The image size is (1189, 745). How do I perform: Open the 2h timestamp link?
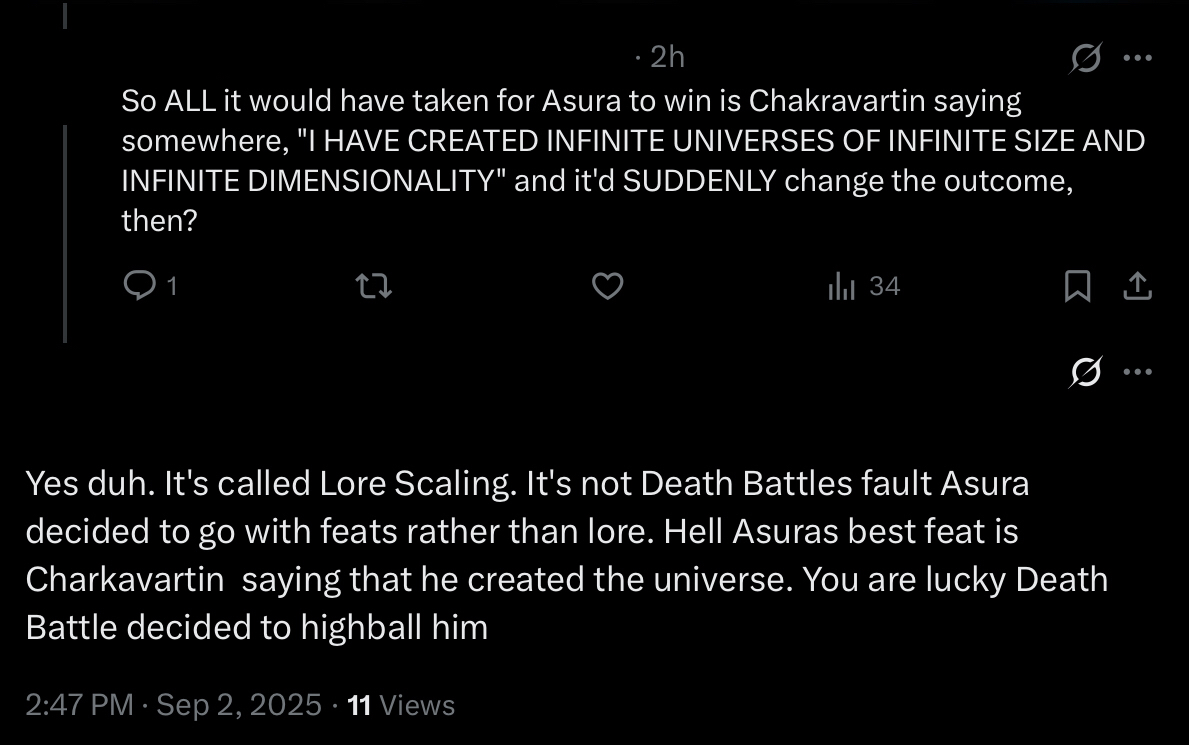point(667,57)
